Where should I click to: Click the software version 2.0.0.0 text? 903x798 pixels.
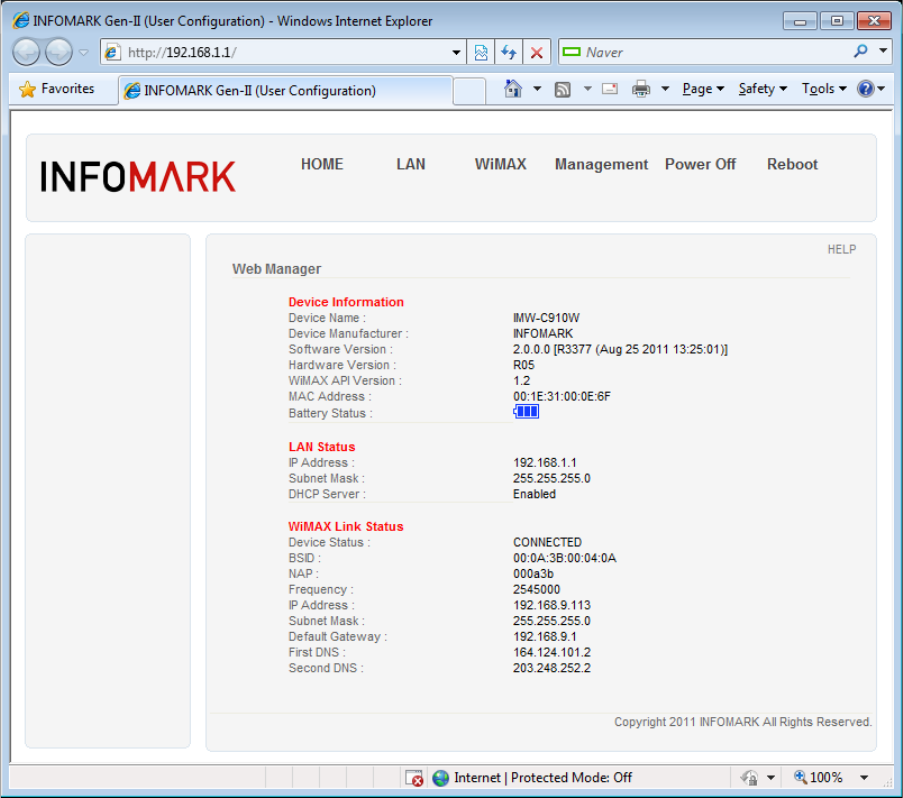click(620, 349)
